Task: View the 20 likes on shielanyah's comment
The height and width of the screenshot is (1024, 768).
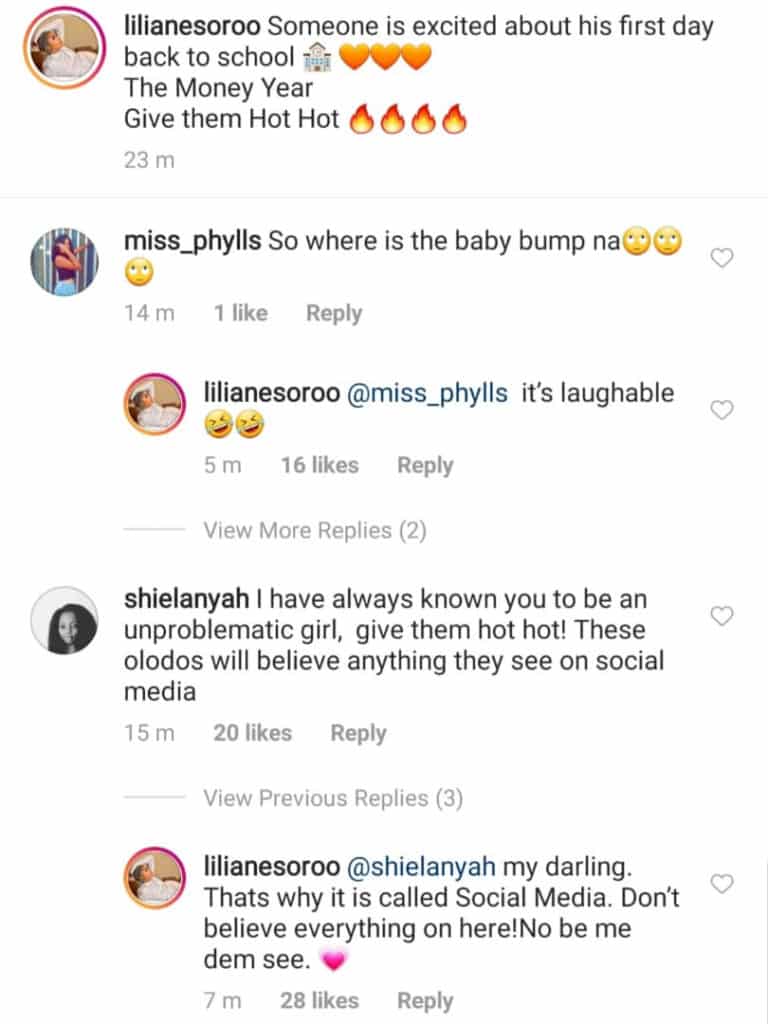Action: tap(252, 733)
